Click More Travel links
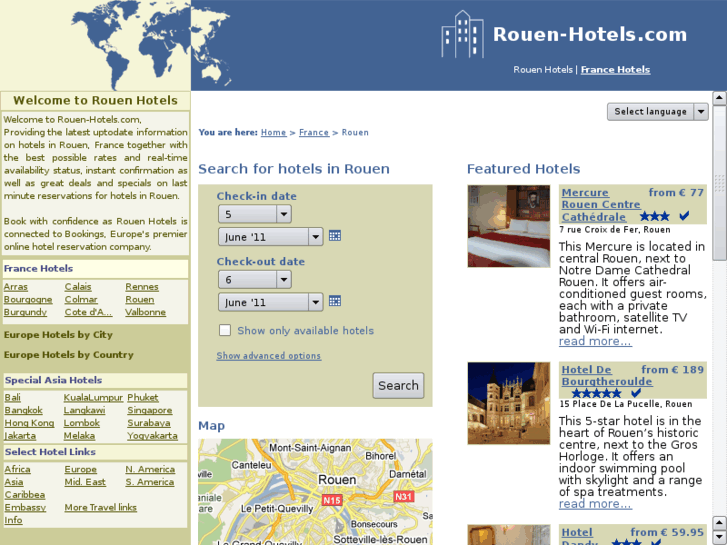The width and height of the screenshot is (727, 545). tap(101, 507)
